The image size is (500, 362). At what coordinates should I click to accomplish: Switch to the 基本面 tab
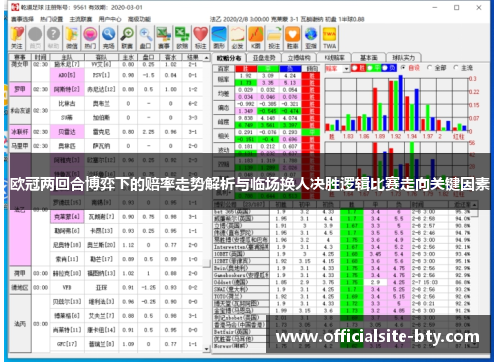[x=369, y=58]
